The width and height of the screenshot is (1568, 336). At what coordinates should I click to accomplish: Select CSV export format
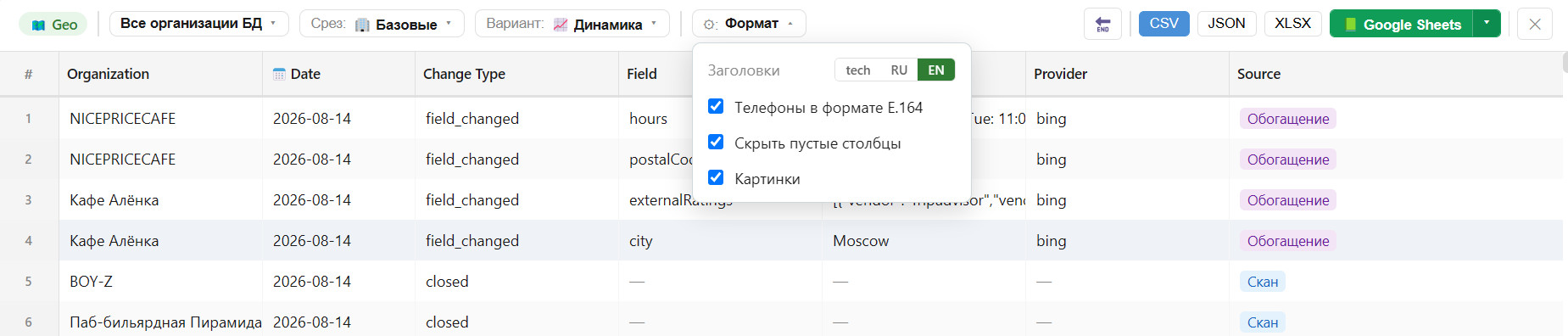click(x=1163, y=24)
